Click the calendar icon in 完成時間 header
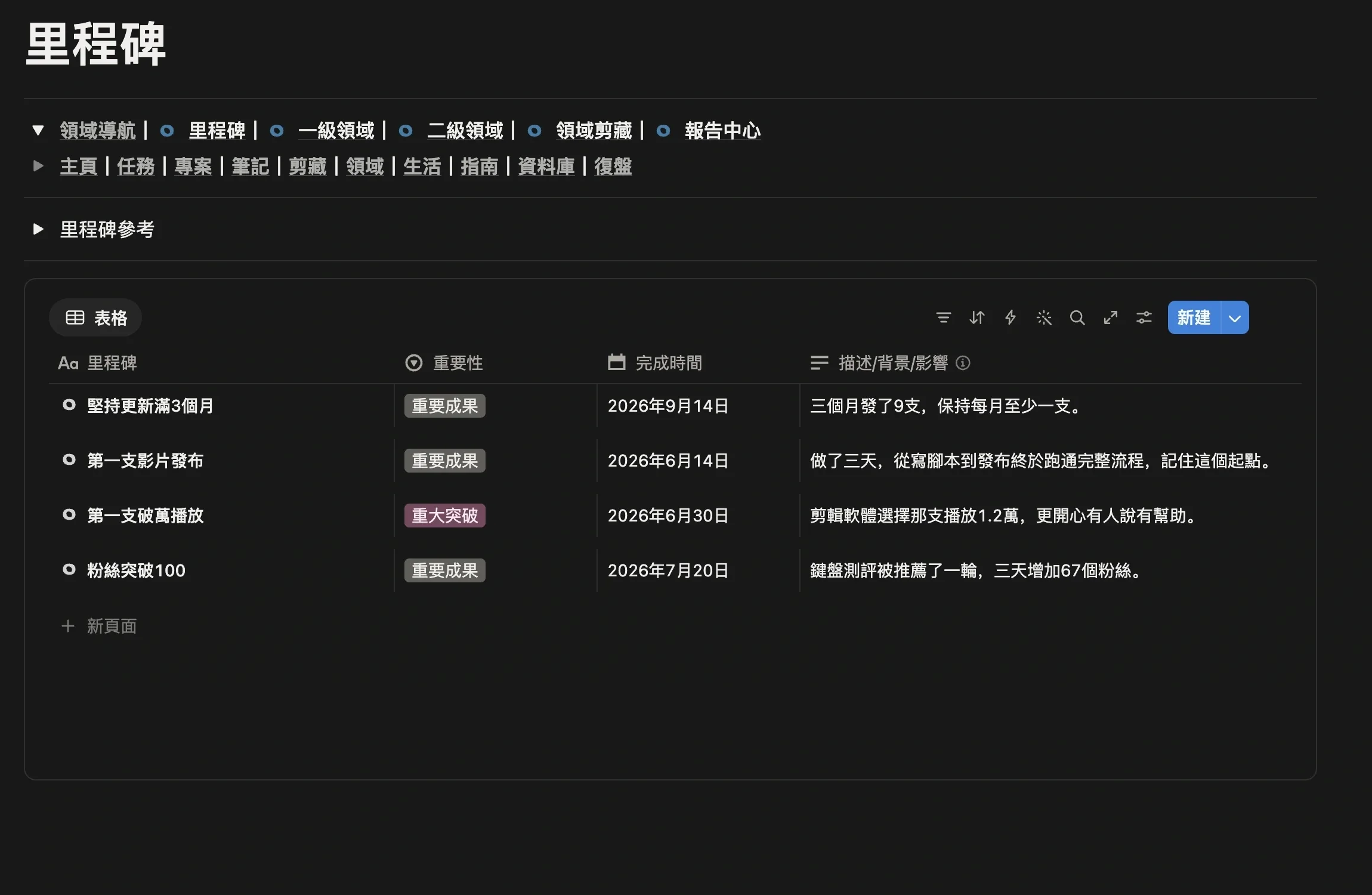The height and width of the screenshot is (895, 1372). click(616, 362)
